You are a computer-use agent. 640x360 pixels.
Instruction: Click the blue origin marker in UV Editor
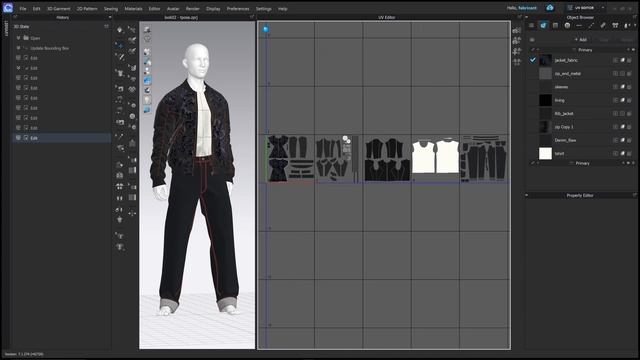[x=266, y=29]
